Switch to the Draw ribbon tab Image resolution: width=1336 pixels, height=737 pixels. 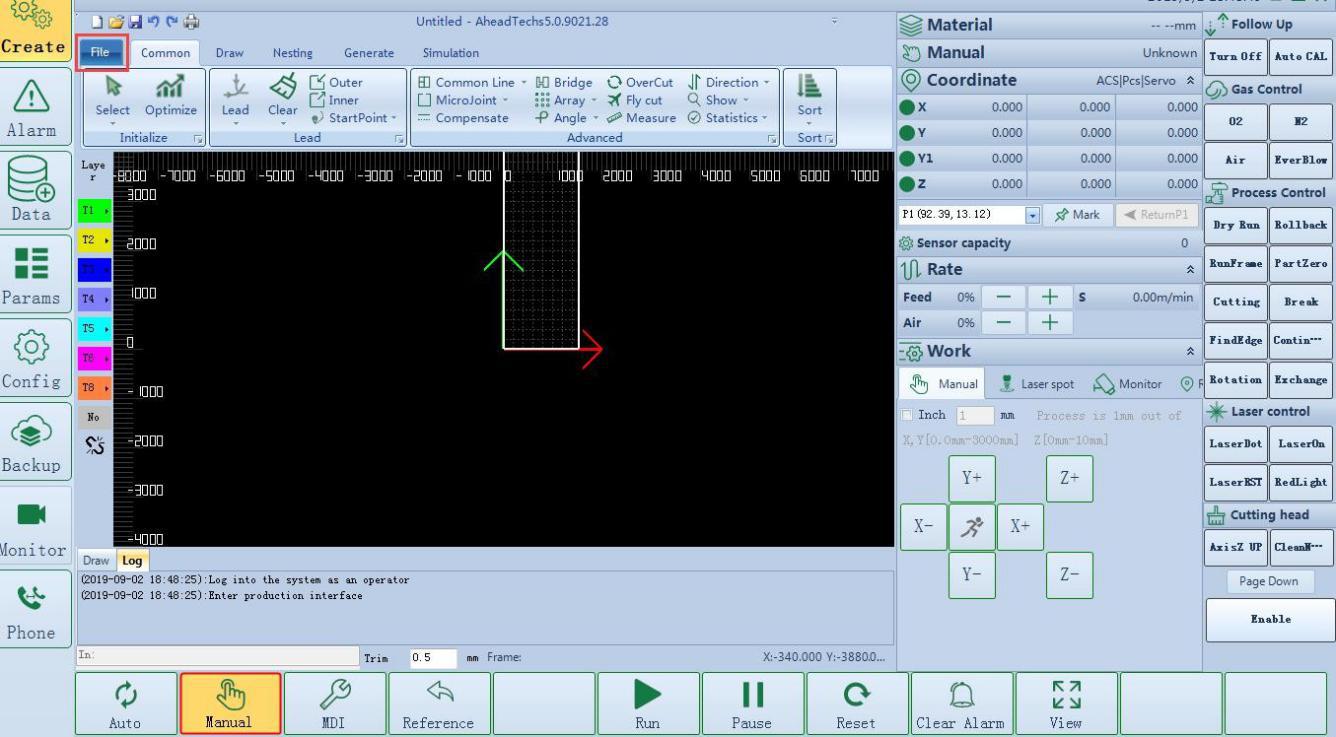(x=229, y=53)
